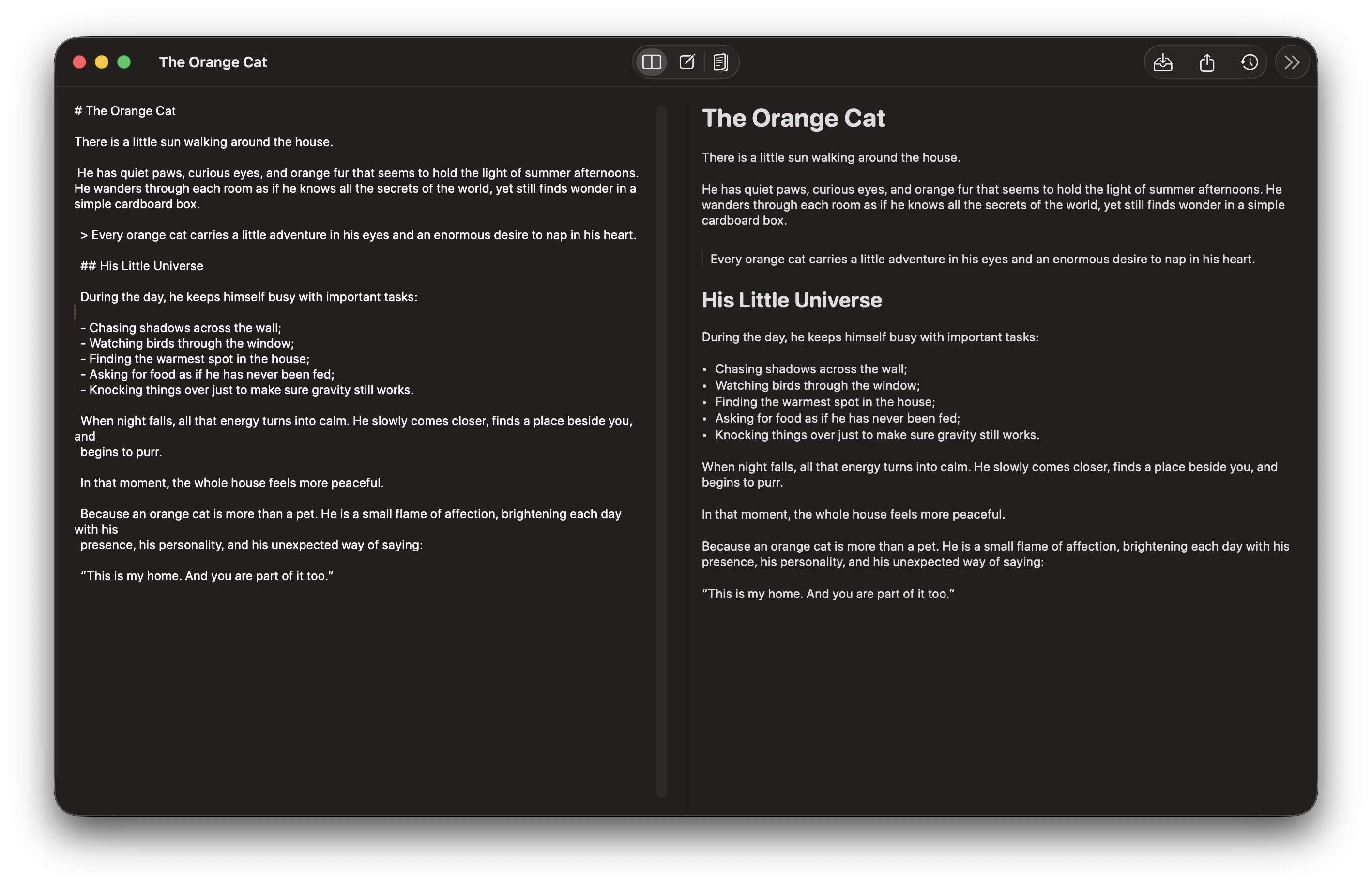Click editor line '- Chasing shadows across the wall;'
The image size is (1372, 888).
point(181,327)
